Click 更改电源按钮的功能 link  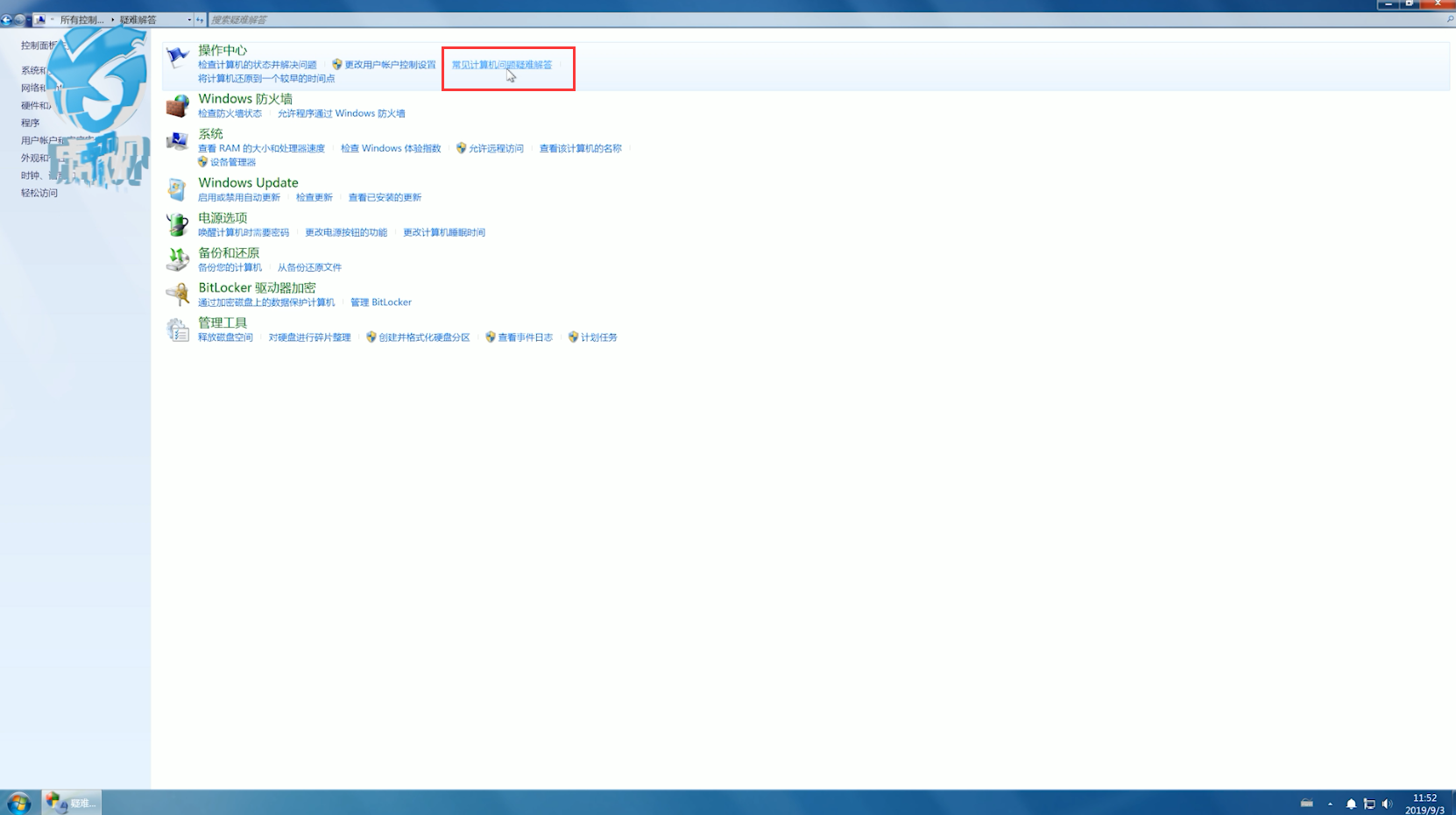tap(346, 233)
